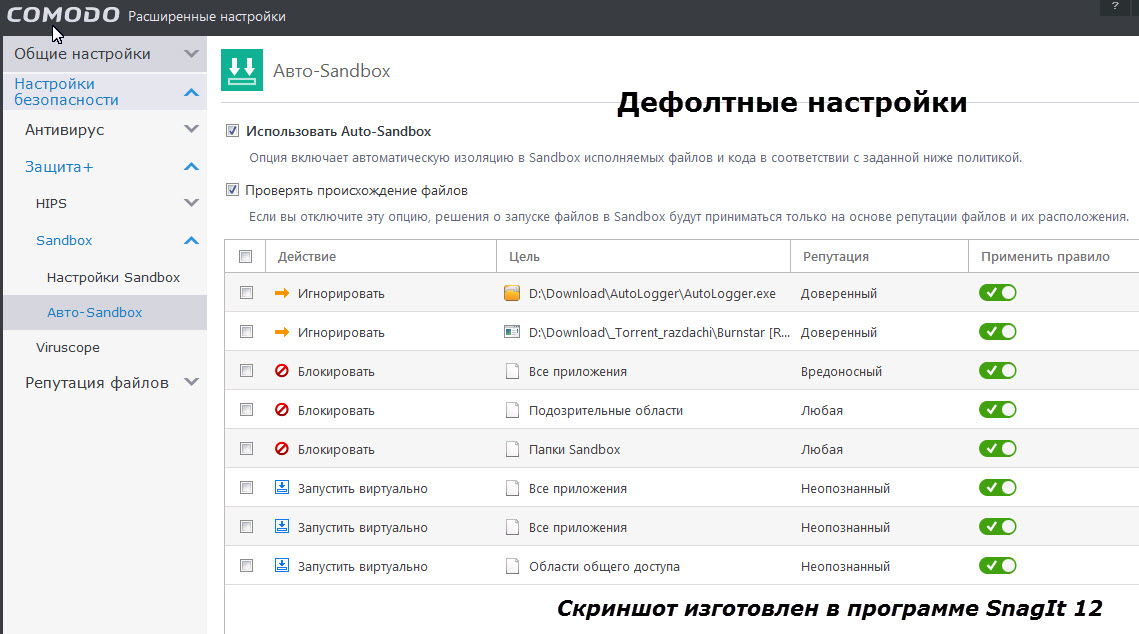Click Доверенный reputation in the Burnstar row
1139x634 pixels.
(838, 333)
